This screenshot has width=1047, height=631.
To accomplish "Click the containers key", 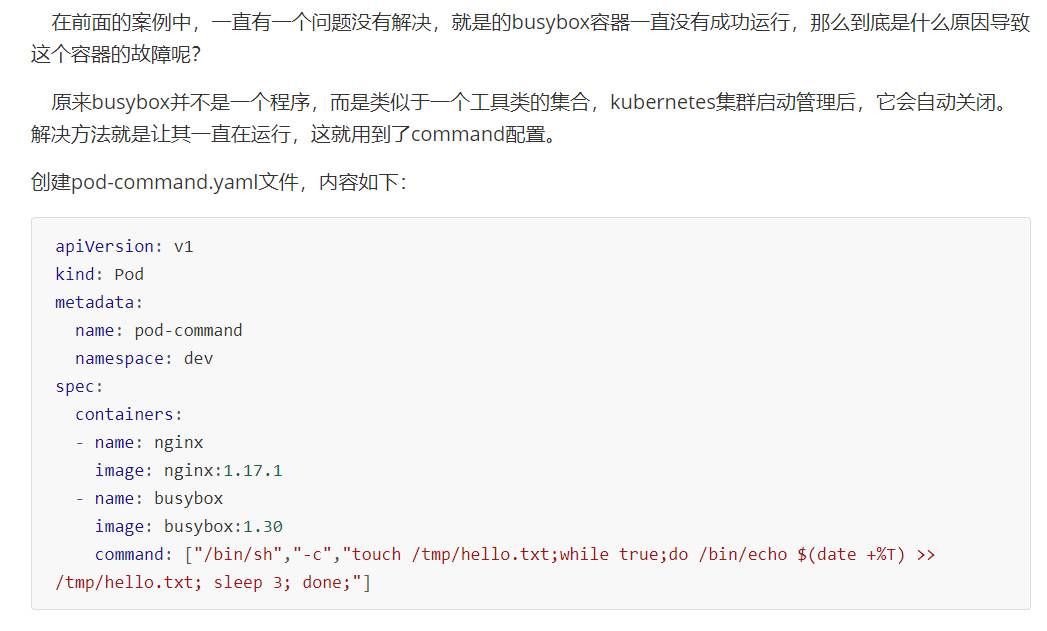I will pos(124,415).
